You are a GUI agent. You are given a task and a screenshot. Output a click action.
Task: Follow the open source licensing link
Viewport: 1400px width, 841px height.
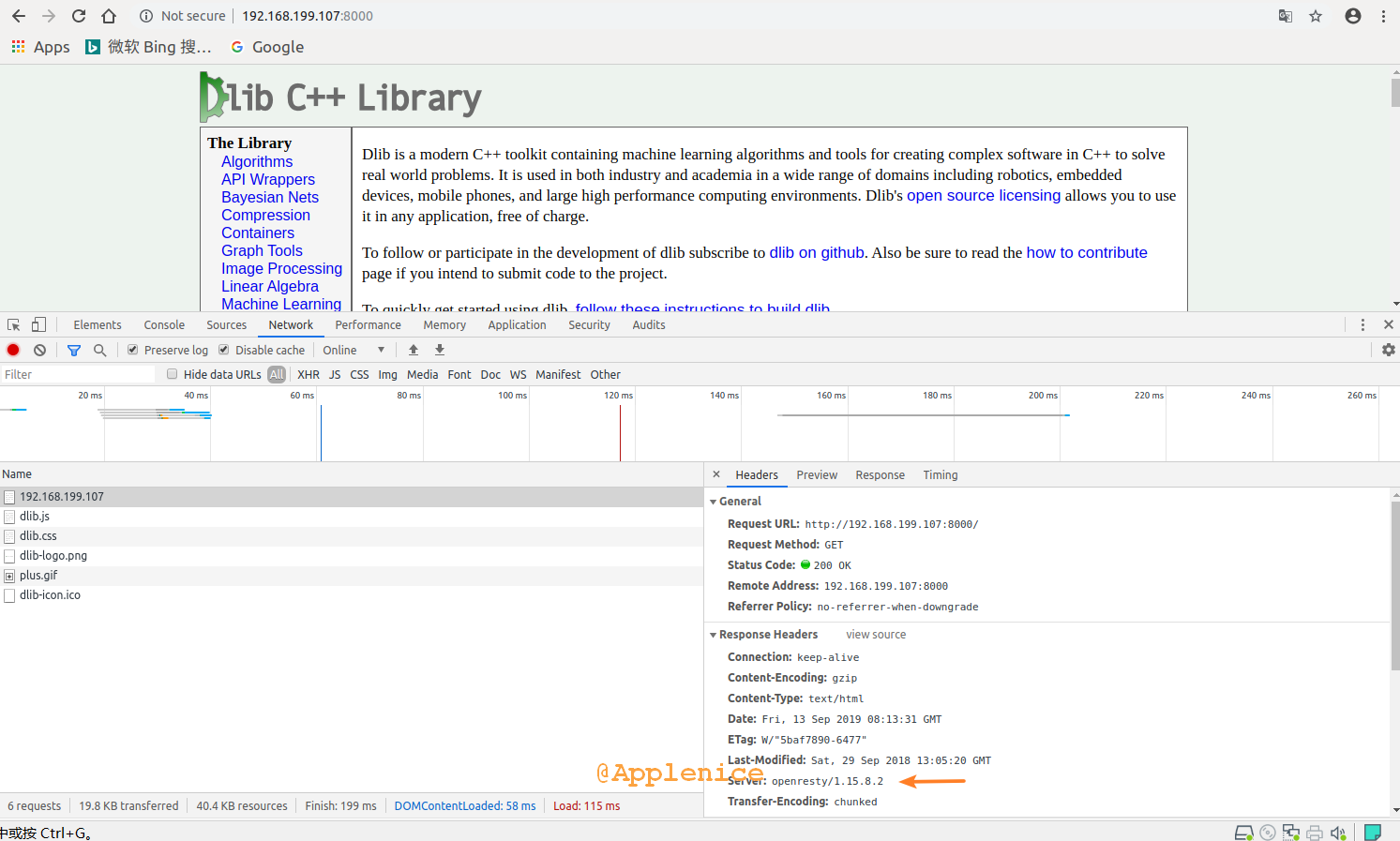coord(984,195)
